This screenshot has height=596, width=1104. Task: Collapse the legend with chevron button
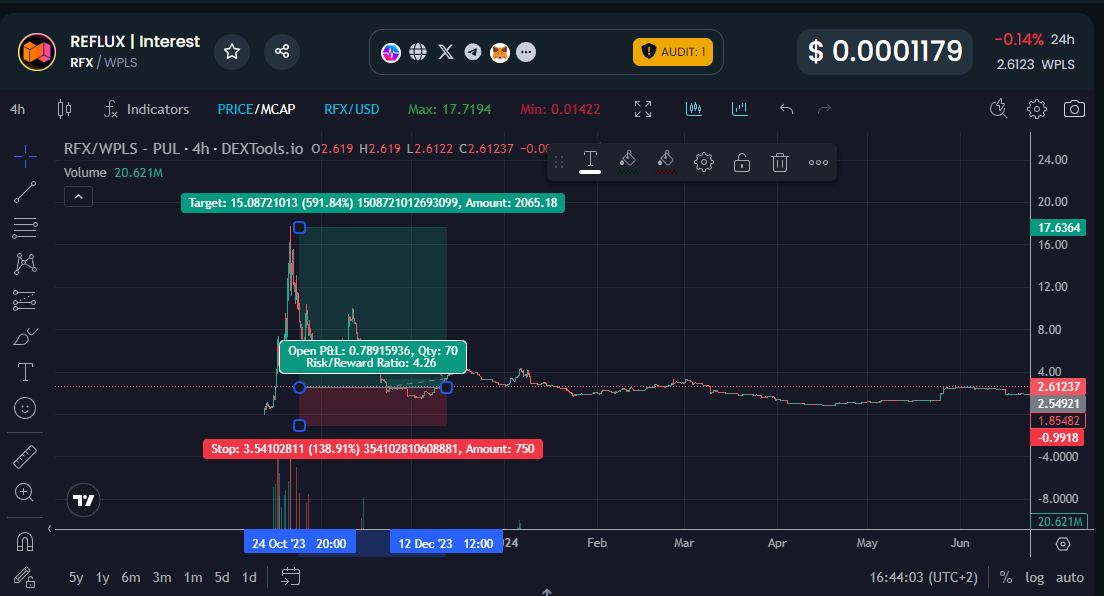[78, 197]
